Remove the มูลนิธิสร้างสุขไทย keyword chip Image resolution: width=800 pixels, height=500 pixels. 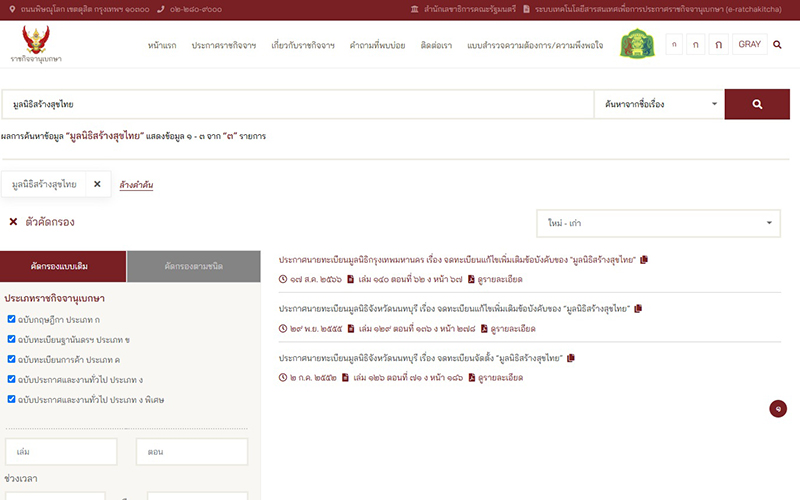[x=97, y=184]
